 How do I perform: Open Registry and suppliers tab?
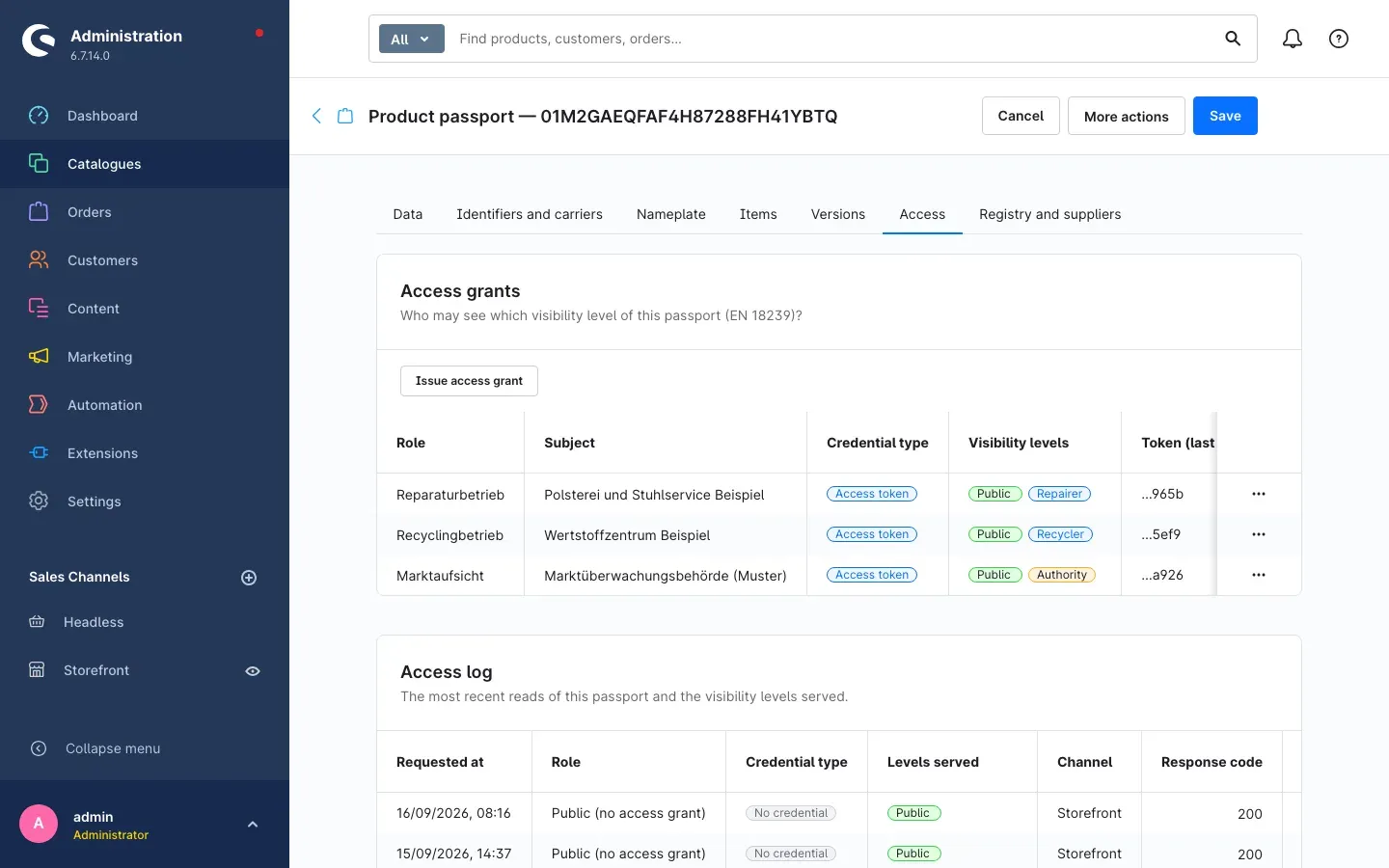(1050, 214)
